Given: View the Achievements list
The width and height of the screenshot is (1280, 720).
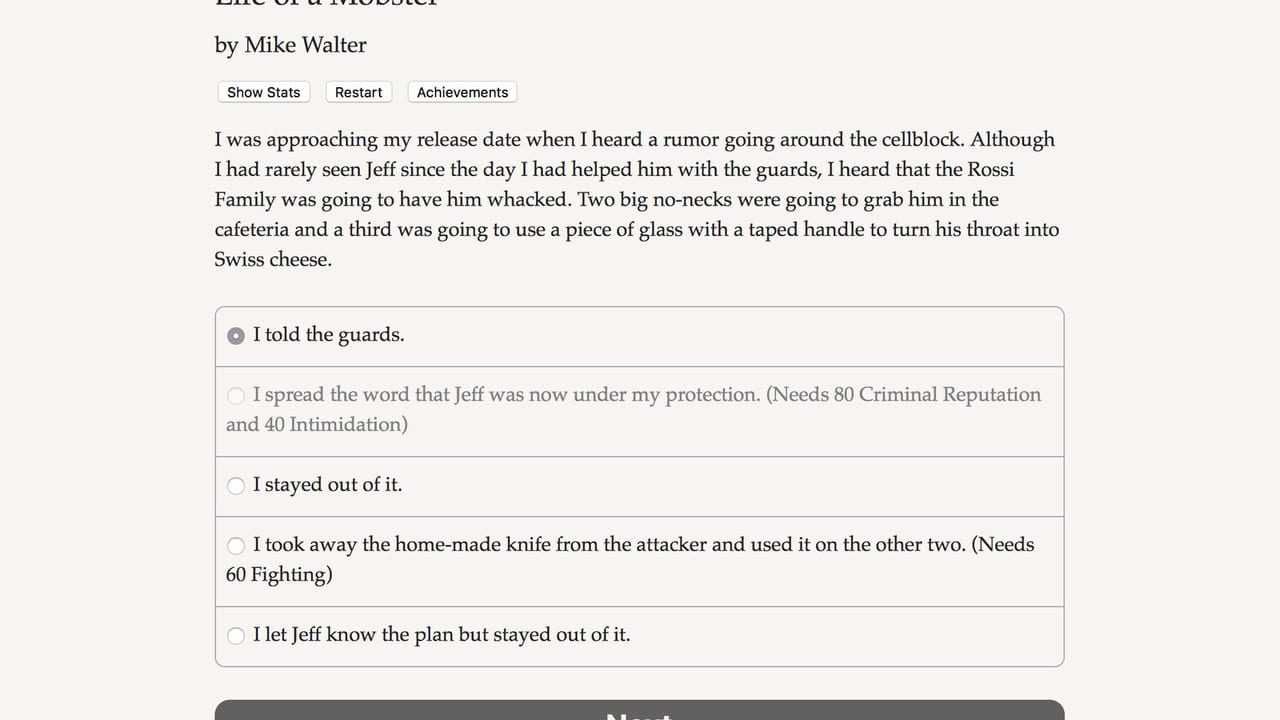Looking at the screenshot, I should (x=462, y=92).
